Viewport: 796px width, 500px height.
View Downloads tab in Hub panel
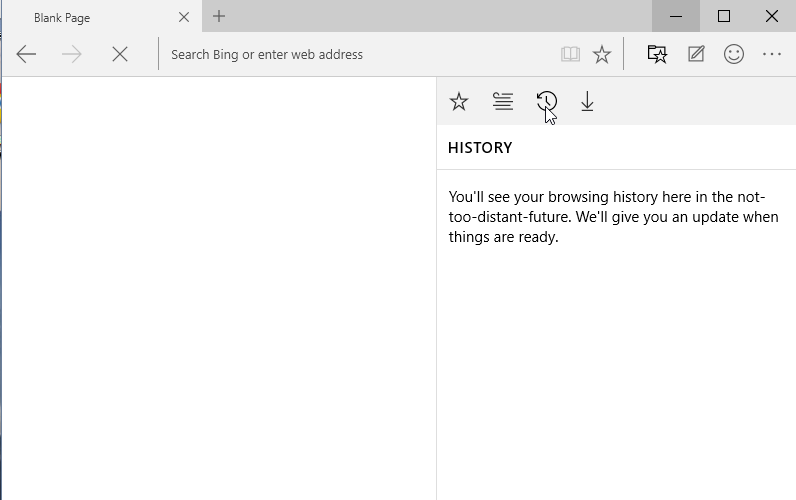point(588,102)
